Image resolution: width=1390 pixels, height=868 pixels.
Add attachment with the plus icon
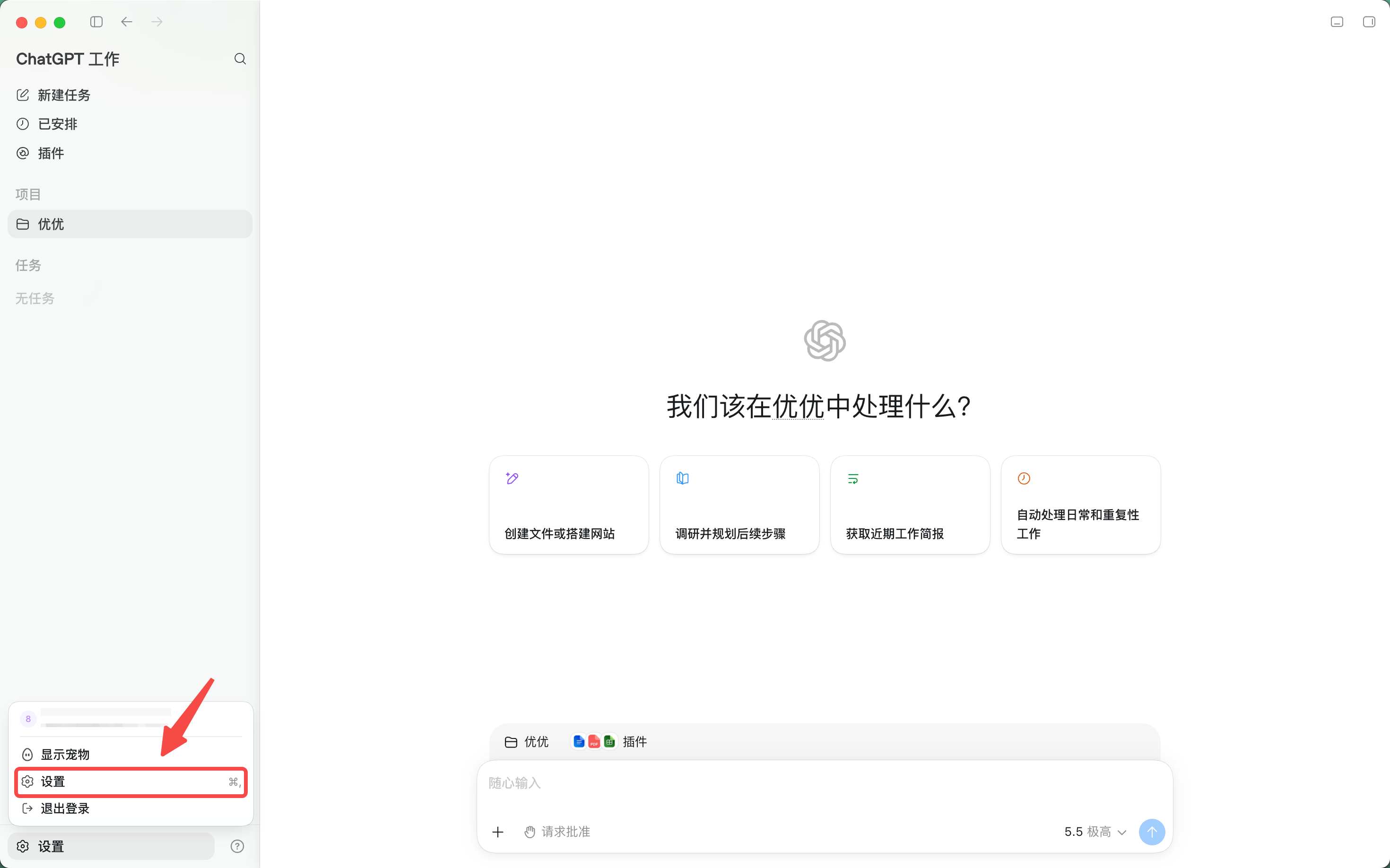point(498,833)
